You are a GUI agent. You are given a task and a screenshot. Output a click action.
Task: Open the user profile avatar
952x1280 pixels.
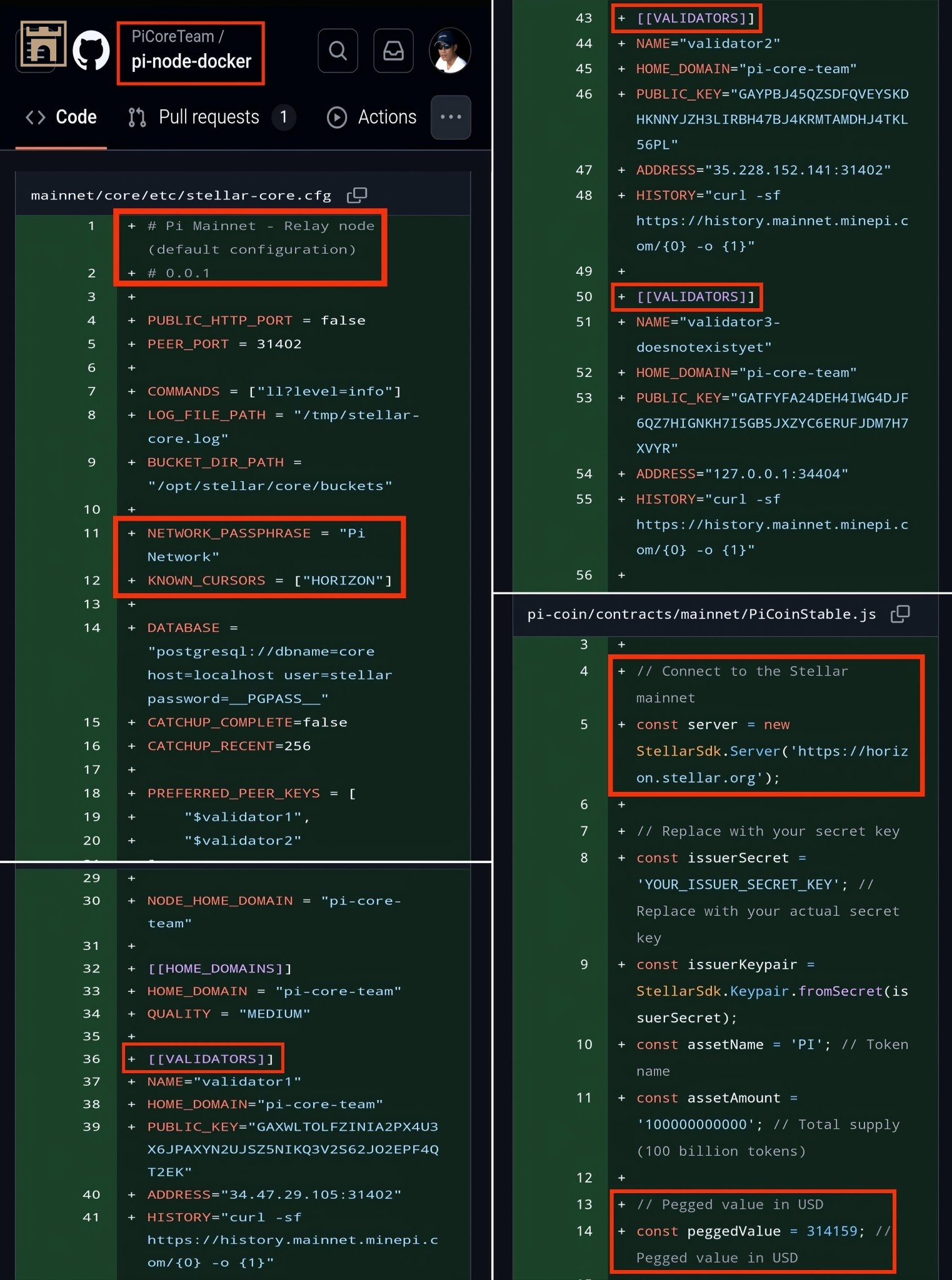click(449, 51)
